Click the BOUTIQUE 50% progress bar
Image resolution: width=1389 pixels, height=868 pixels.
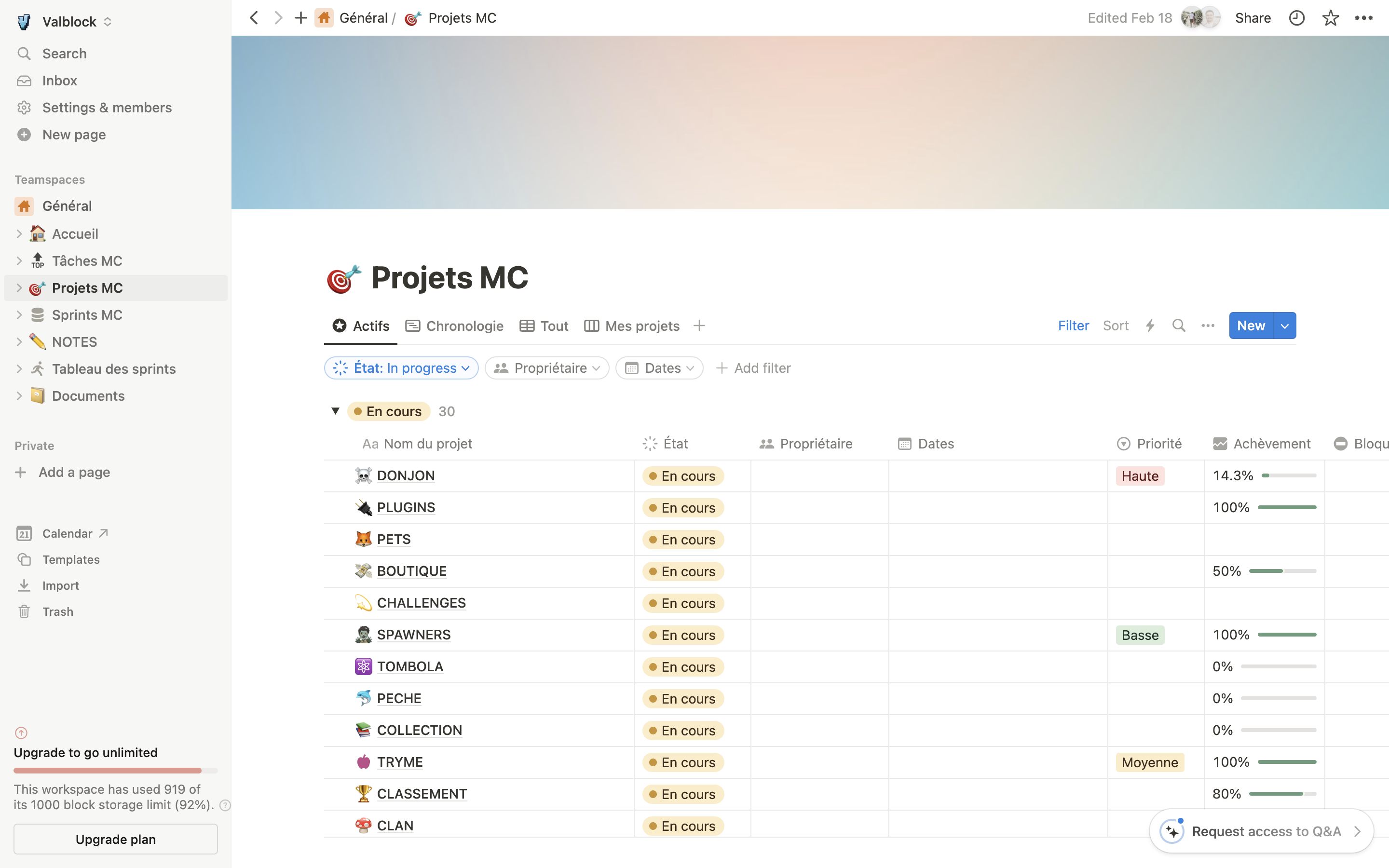point(1282,571)
